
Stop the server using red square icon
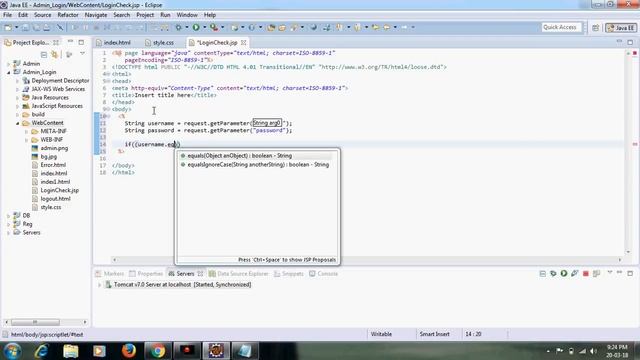tap(585, 273)
